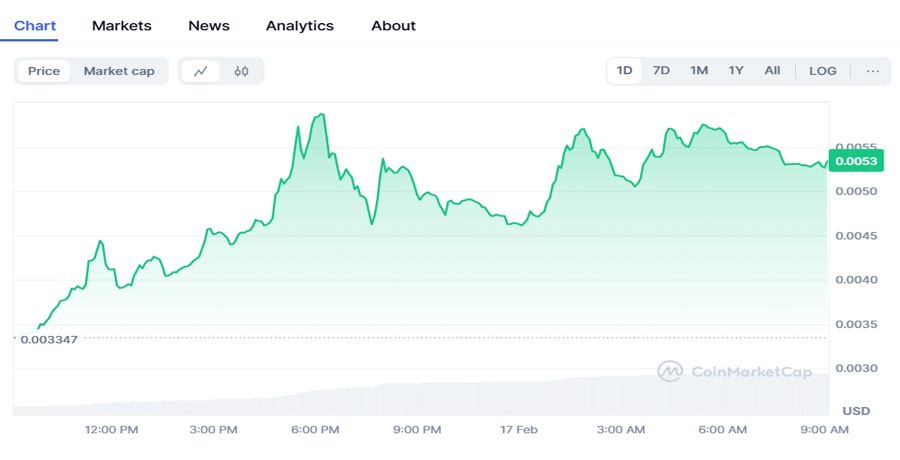Image resolution: width=900 pixels, height=460 pixels.
Task: Show the 1M time range
Action: pos(699,71)
